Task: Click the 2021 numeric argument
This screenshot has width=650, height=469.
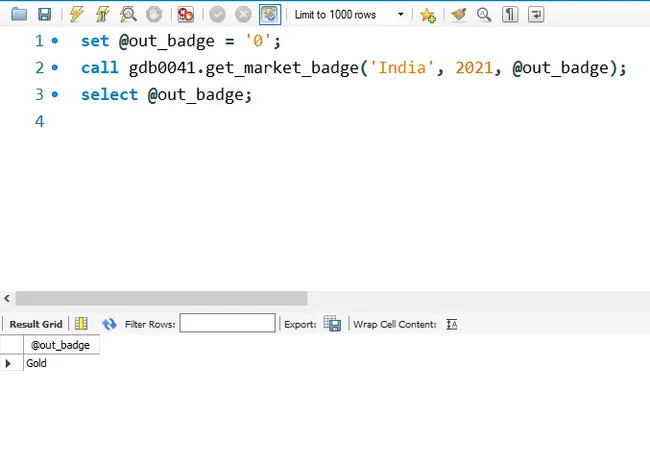Action: pyautogui.click(x=474, y=68)
